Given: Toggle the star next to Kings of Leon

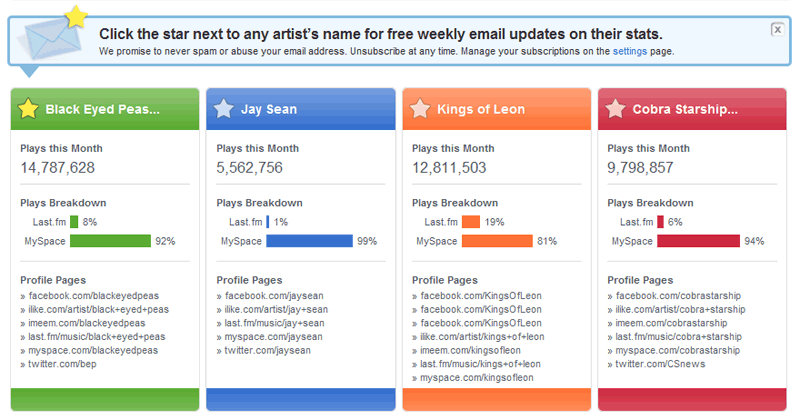Looking at the screenshot, I should coord(420,109).
